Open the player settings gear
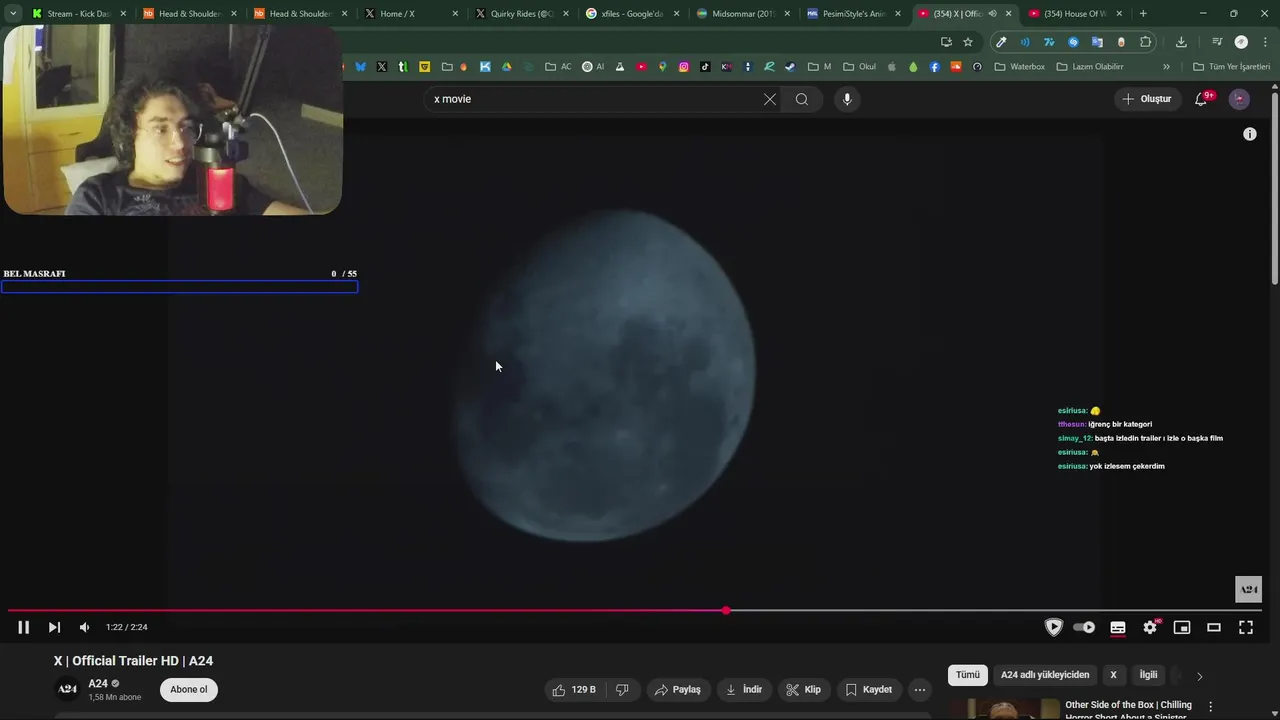Image resolution: width=1280 pixels, height=720 pixels. click(x=1150, y=627)
